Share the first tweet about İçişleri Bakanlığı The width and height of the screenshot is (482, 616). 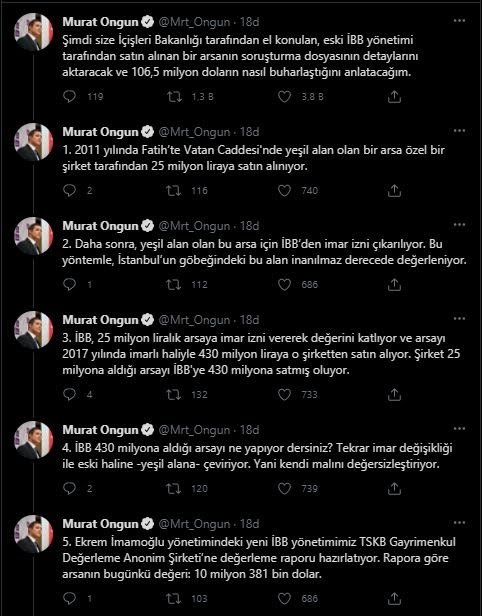(x=394, y=97)
